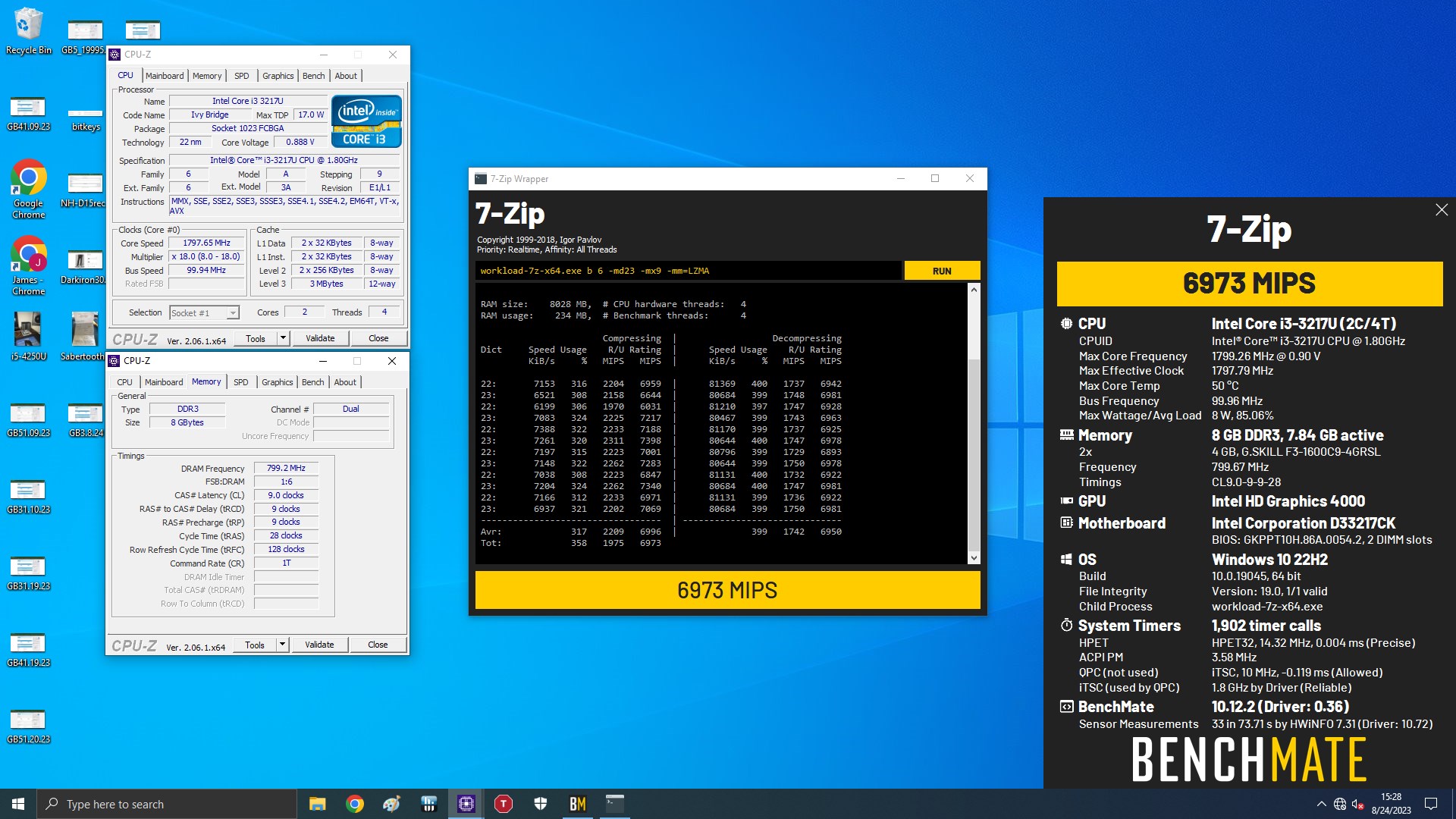Image resolution: width=1456 pixels, height=819 pixels.
Task: Select the GB3.8.24 desktop file
Action: (x=85, y=420)
